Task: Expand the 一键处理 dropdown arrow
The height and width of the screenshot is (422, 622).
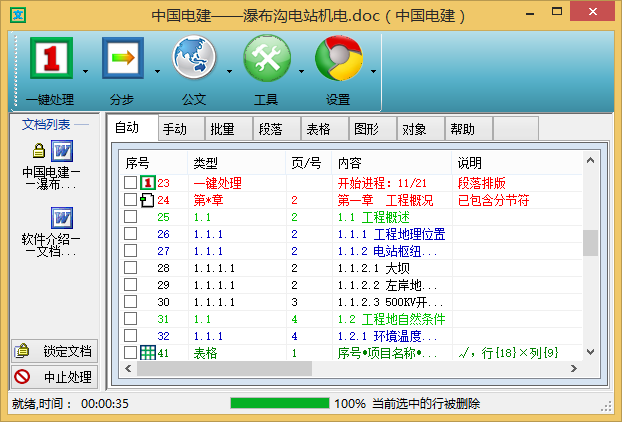Action: pyautogui.click(x=85, y=71)
